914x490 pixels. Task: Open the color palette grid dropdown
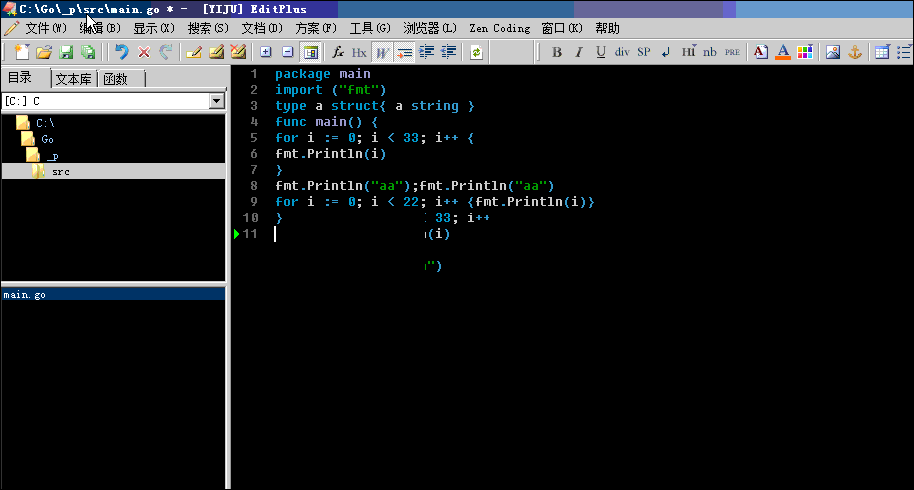click(805, 52)
